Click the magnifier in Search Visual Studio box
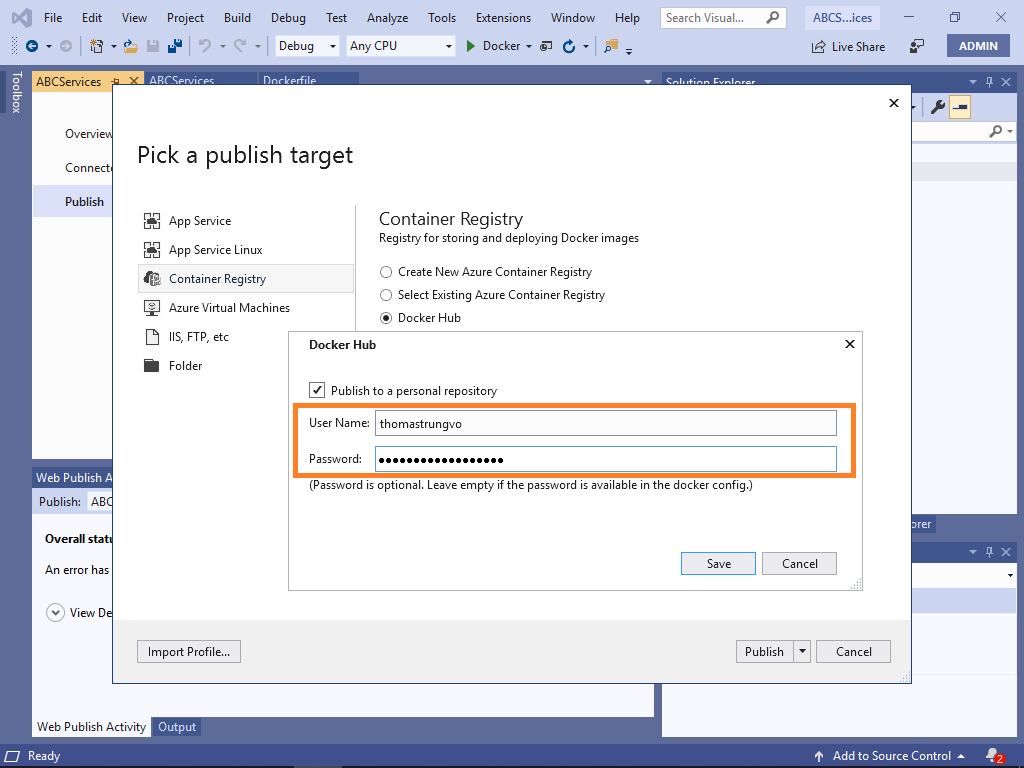Viewport: 1024px width, 768px height. click(773, 18)
